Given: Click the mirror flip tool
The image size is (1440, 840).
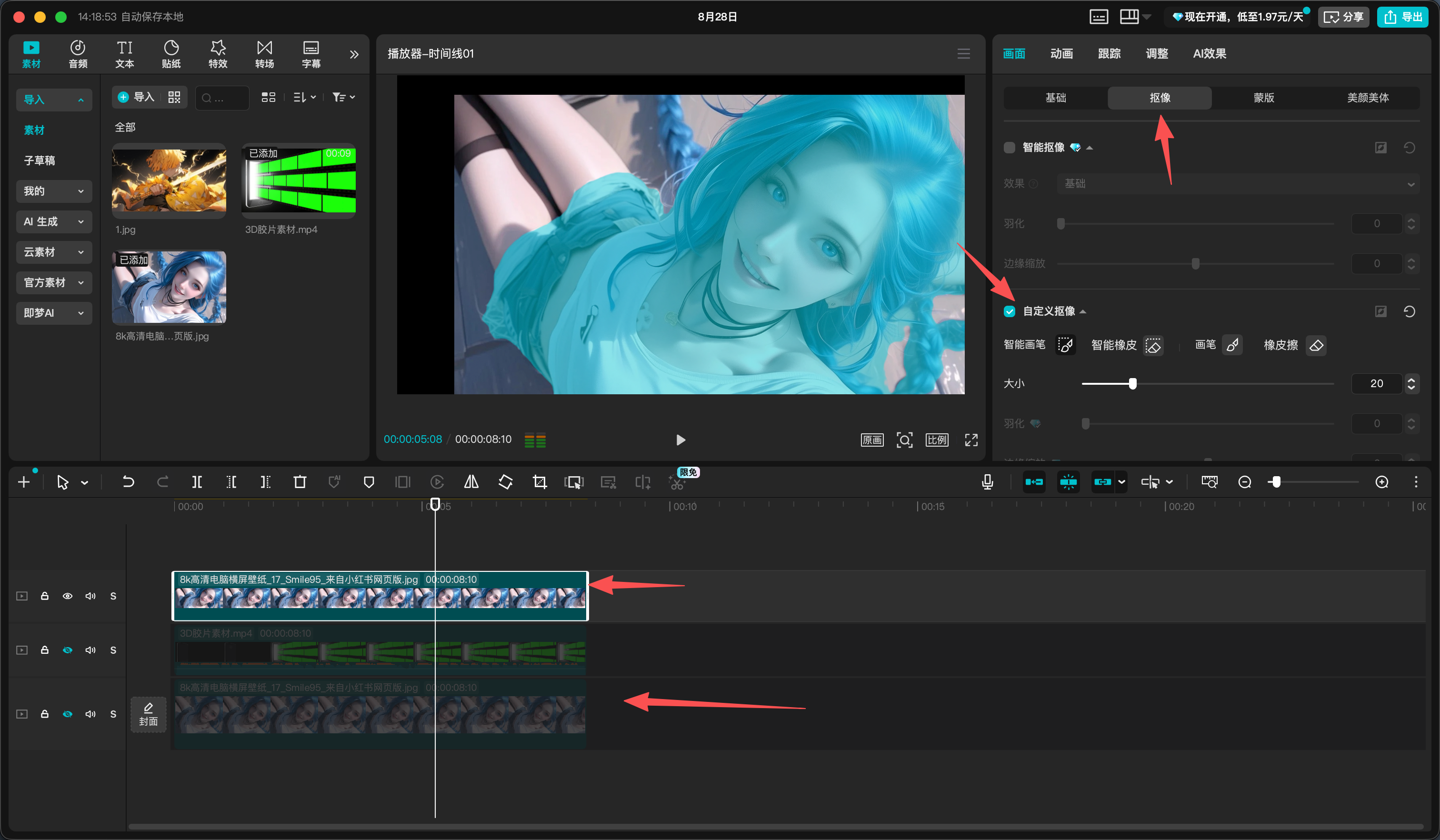Looking at the screenshot, I should pyautogui.click(x=471, y=482).
